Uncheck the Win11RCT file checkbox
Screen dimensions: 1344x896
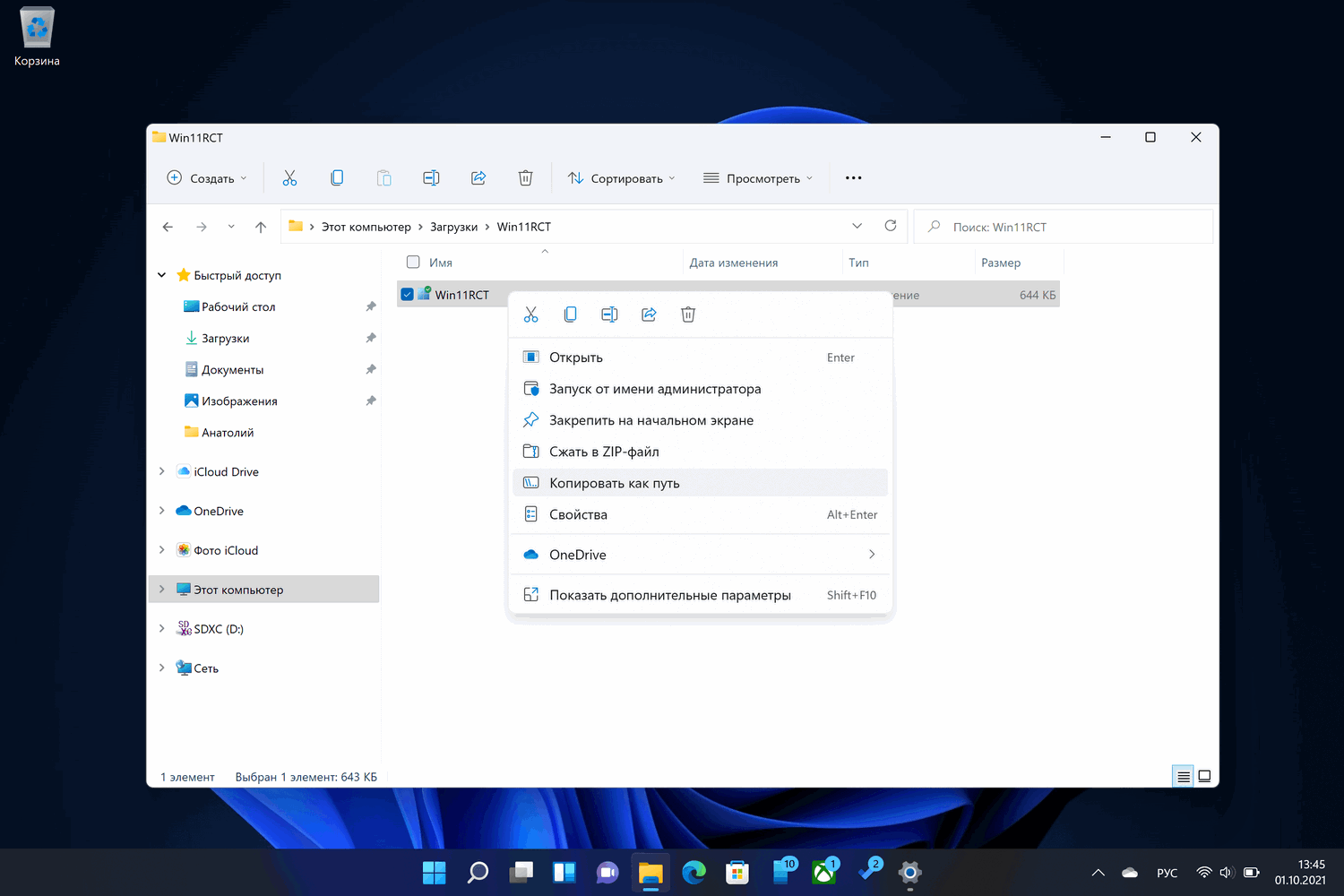[x=408, y=295]
